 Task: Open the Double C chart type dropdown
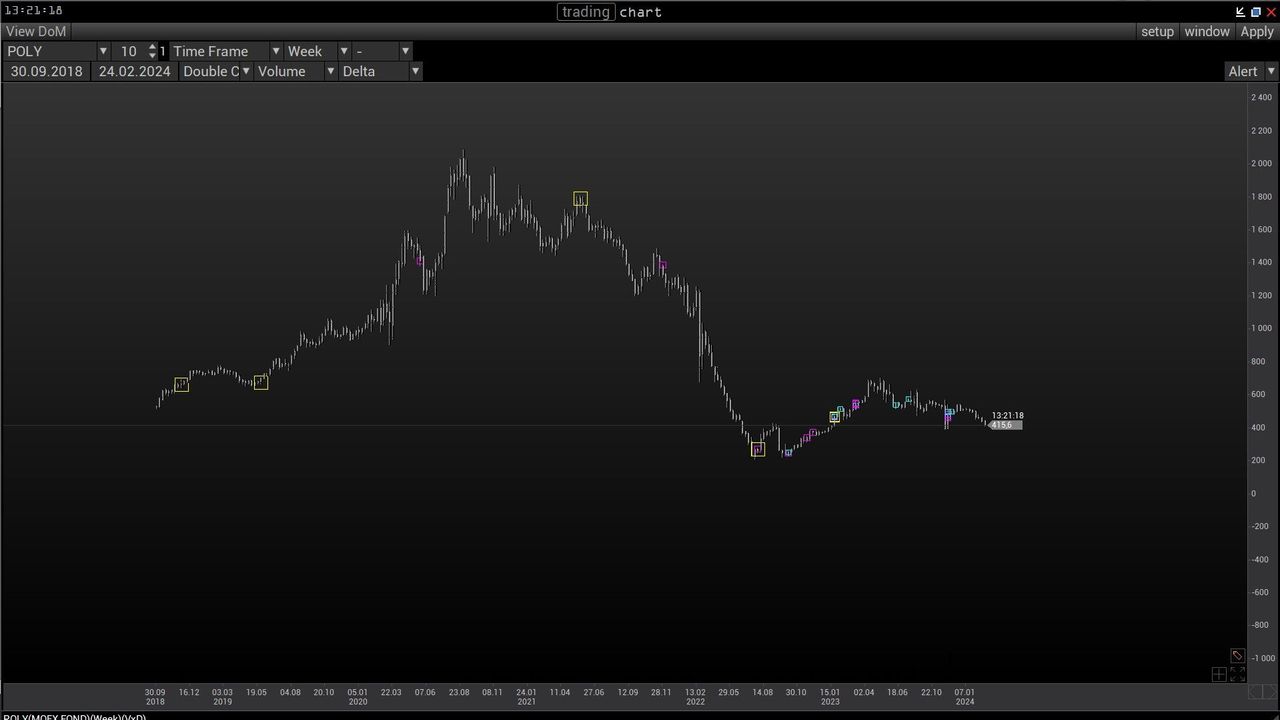245,71
